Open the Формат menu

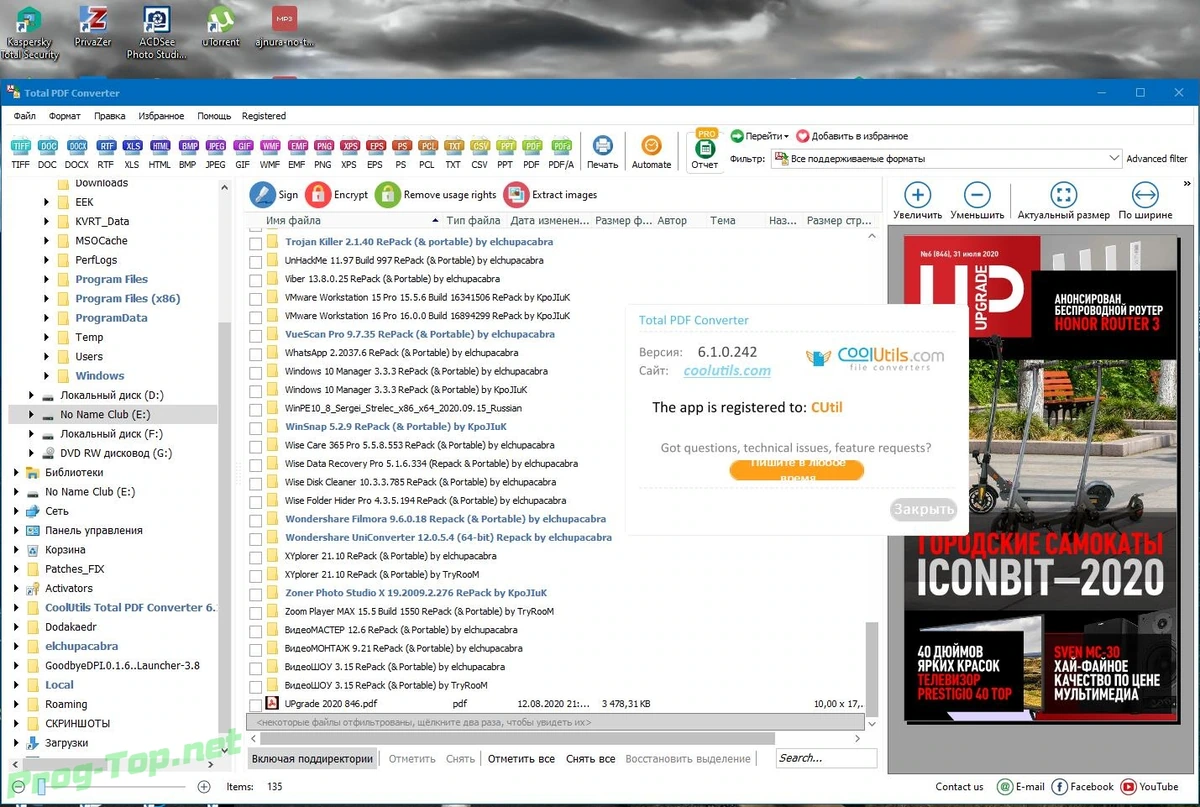[65, 116]
